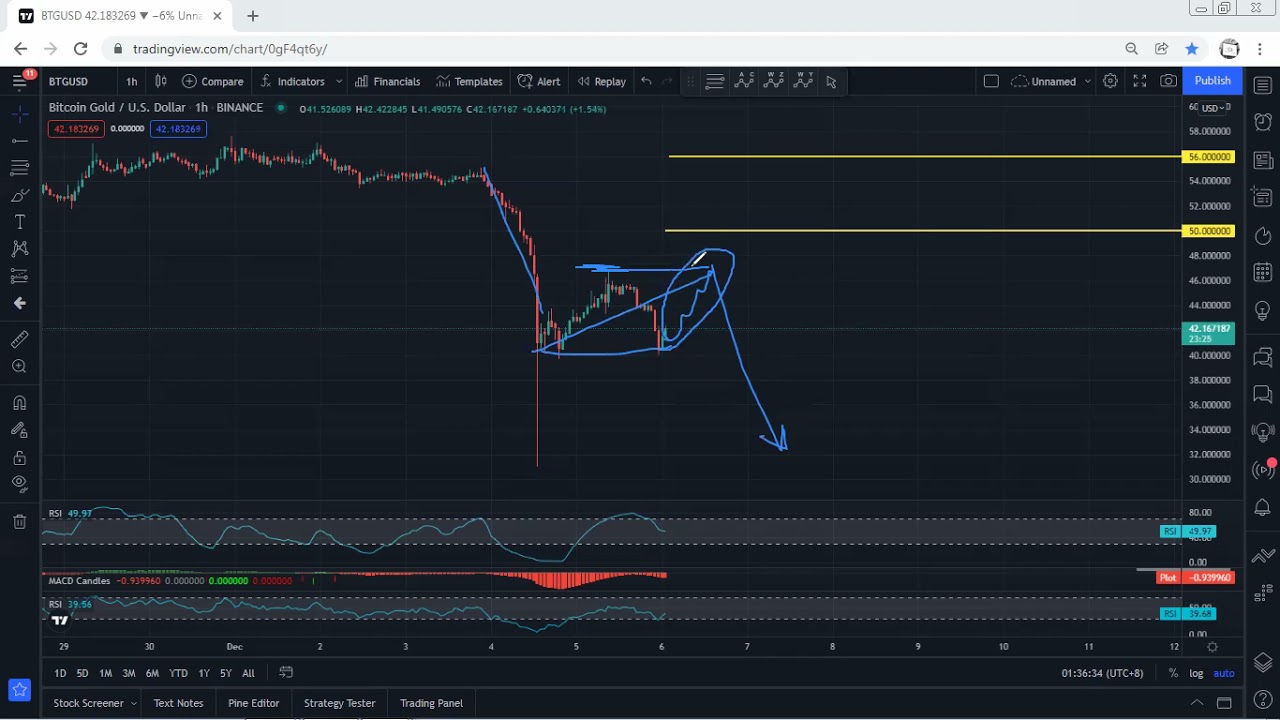Screen dimensions: 1280x720
Task: Open the select layout square icon
Action: [991, 81]
